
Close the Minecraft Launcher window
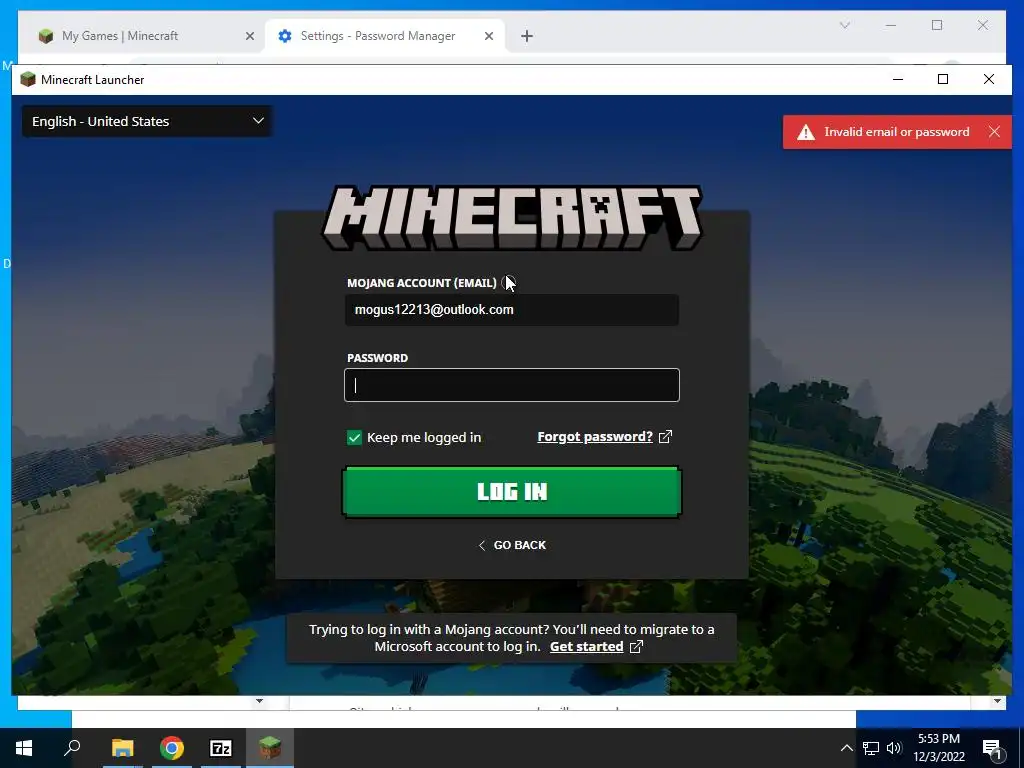(989, 80)
